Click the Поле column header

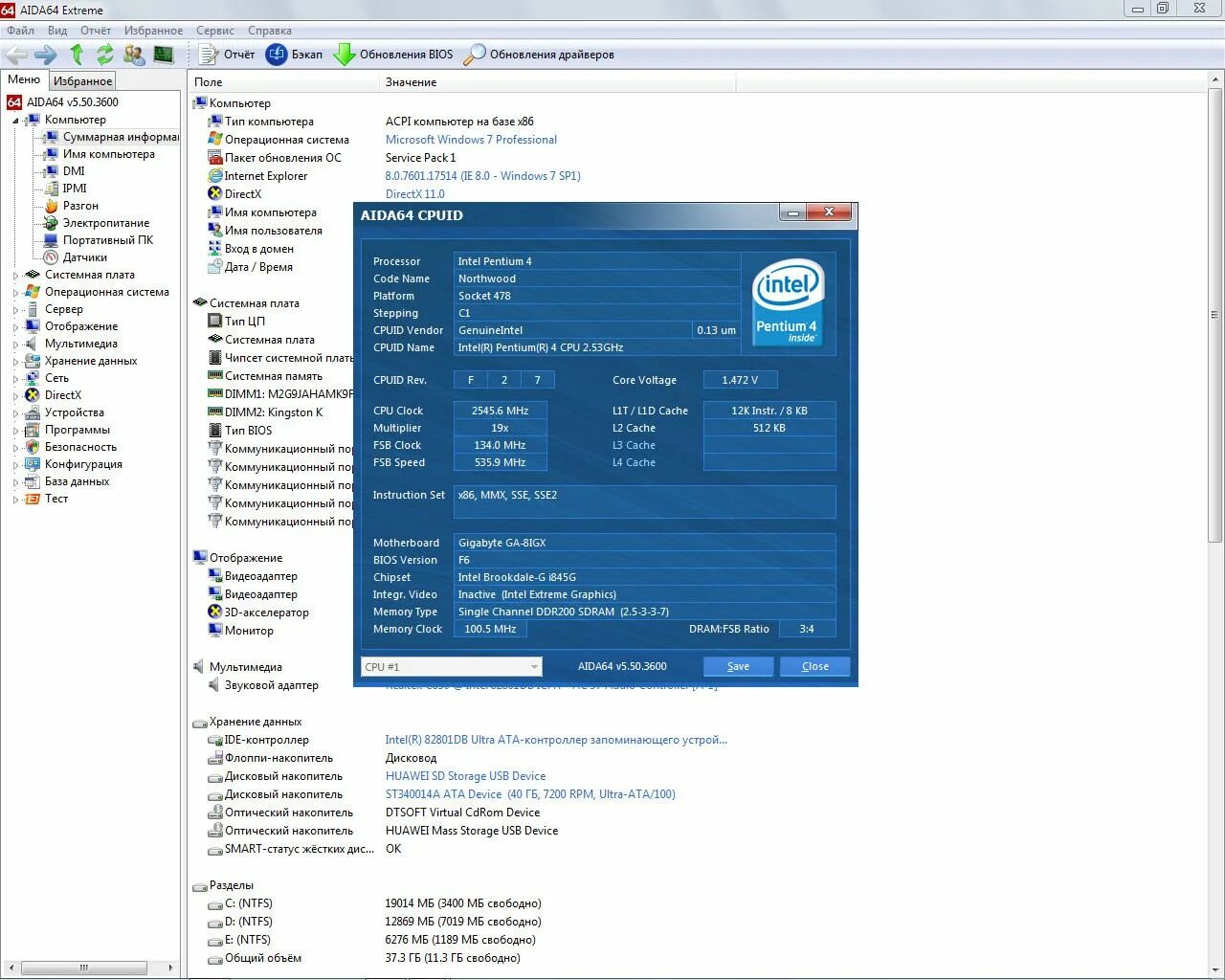(283, 82)
